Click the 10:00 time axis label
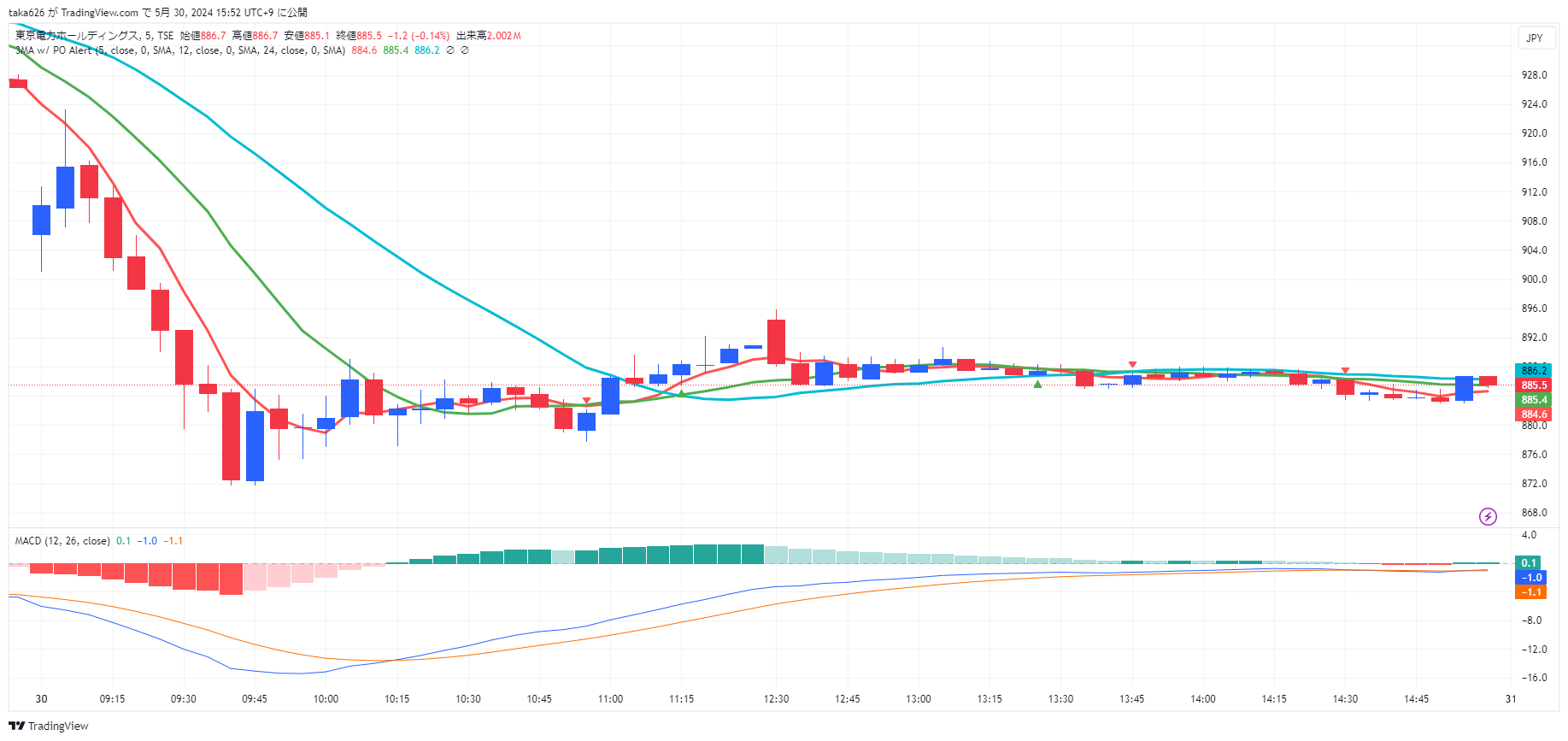This screenshot has width=1568, height=741. pyautogui.click(x=326, y=699)
